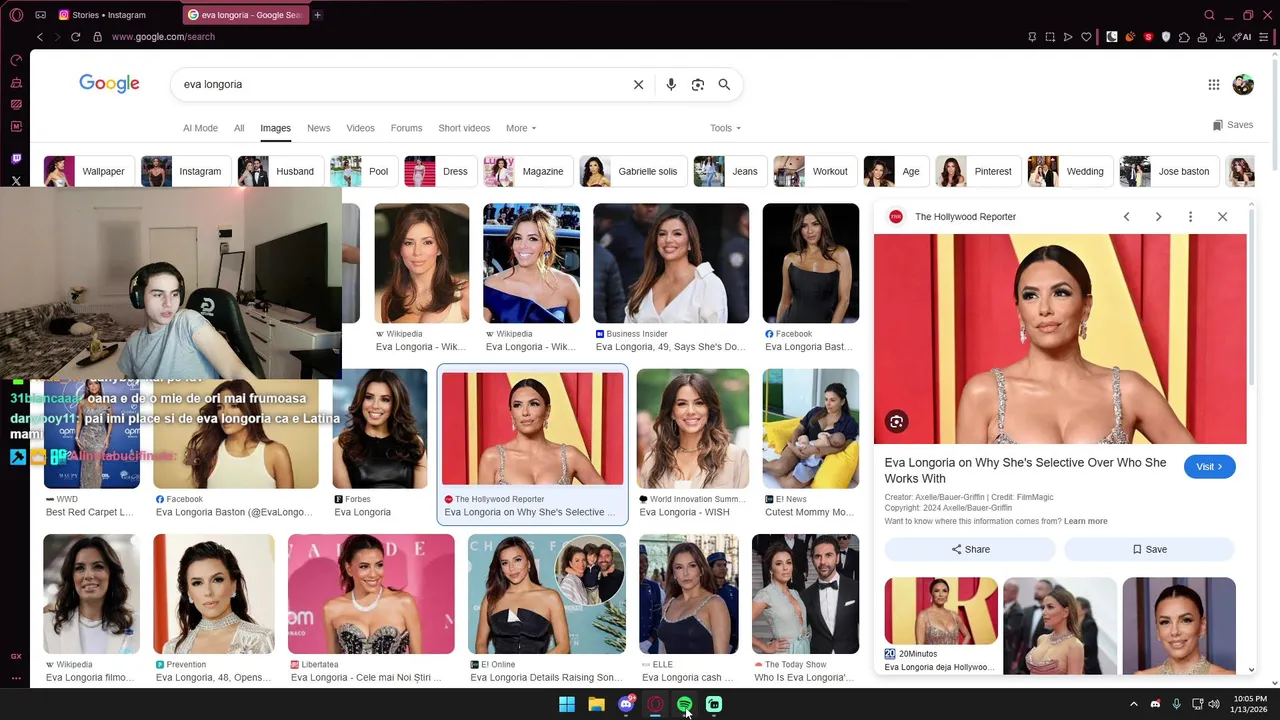Expand the More search menu
The image size is (1280, 720).
click(521, 128)
